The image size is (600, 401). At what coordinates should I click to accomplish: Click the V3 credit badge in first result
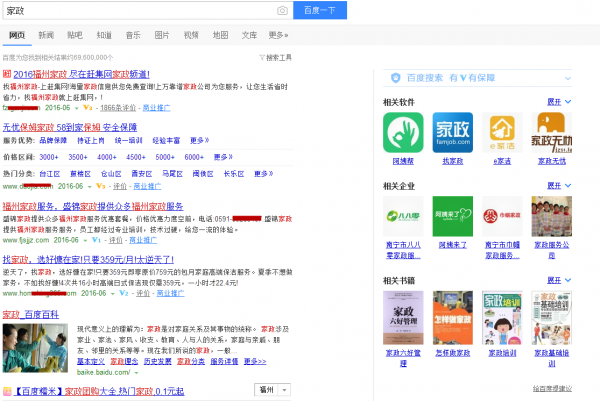tap(88, 108)
